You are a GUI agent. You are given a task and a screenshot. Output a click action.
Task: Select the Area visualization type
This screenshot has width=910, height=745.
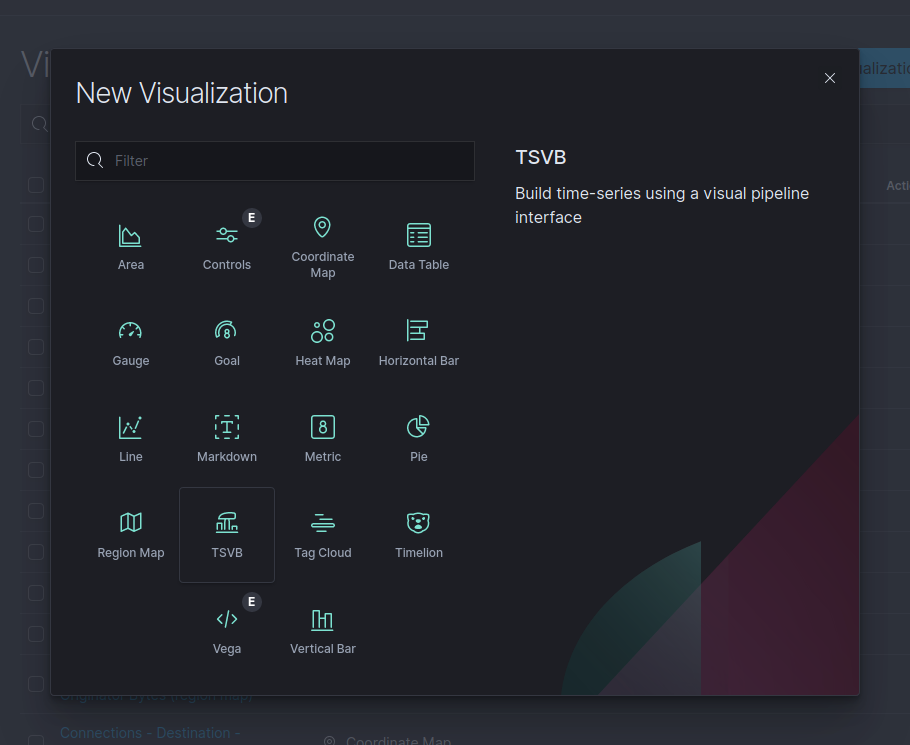[131, 244]
